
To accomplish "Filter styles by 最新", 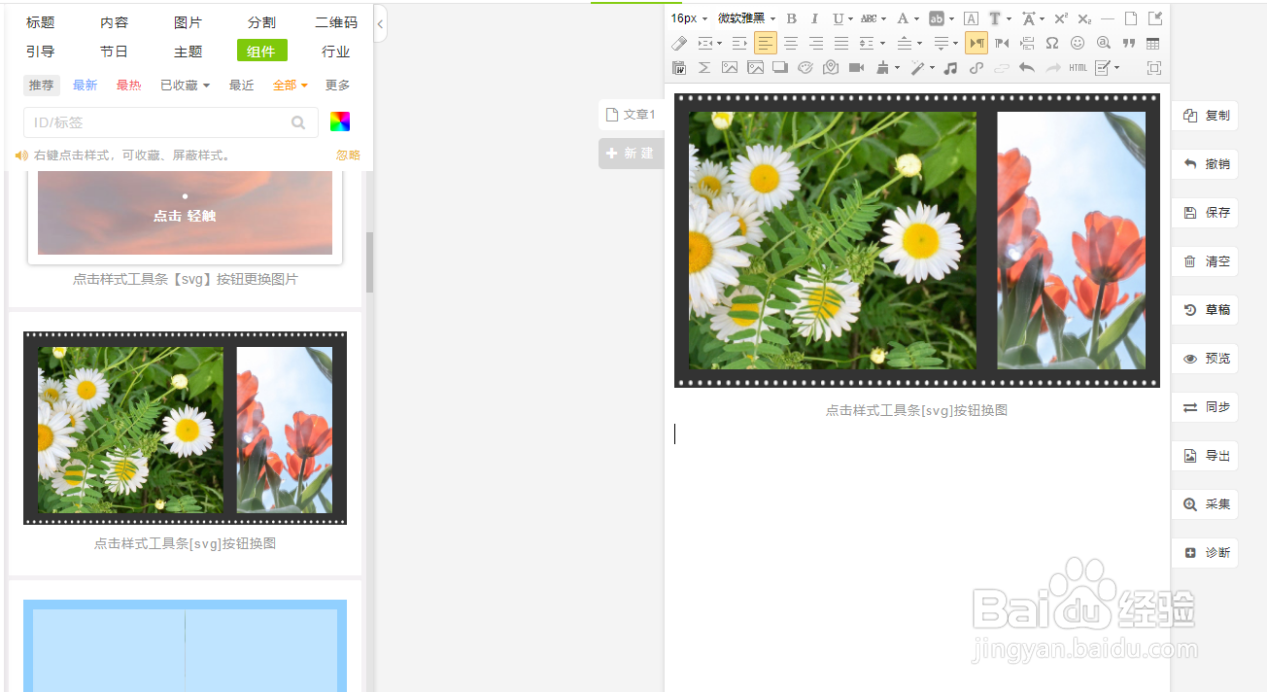I will click(85, 86).
